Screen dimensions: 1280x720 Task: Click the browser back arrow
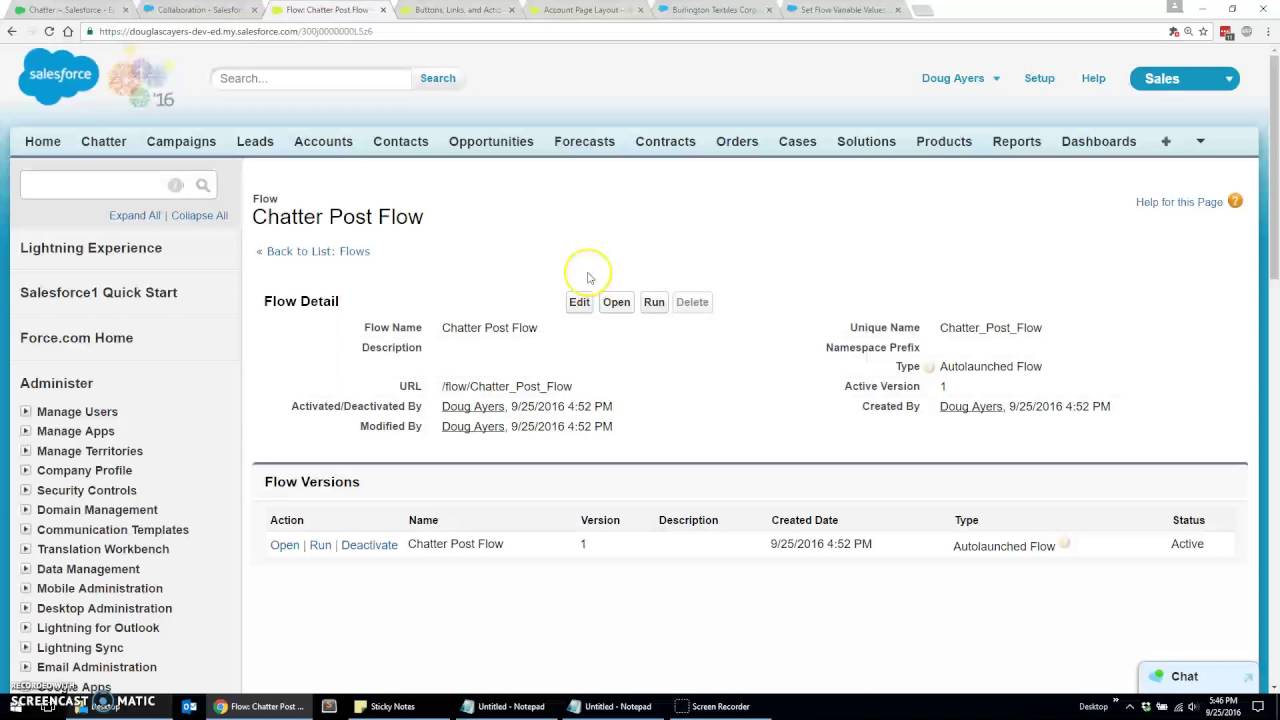pos(12,31)
